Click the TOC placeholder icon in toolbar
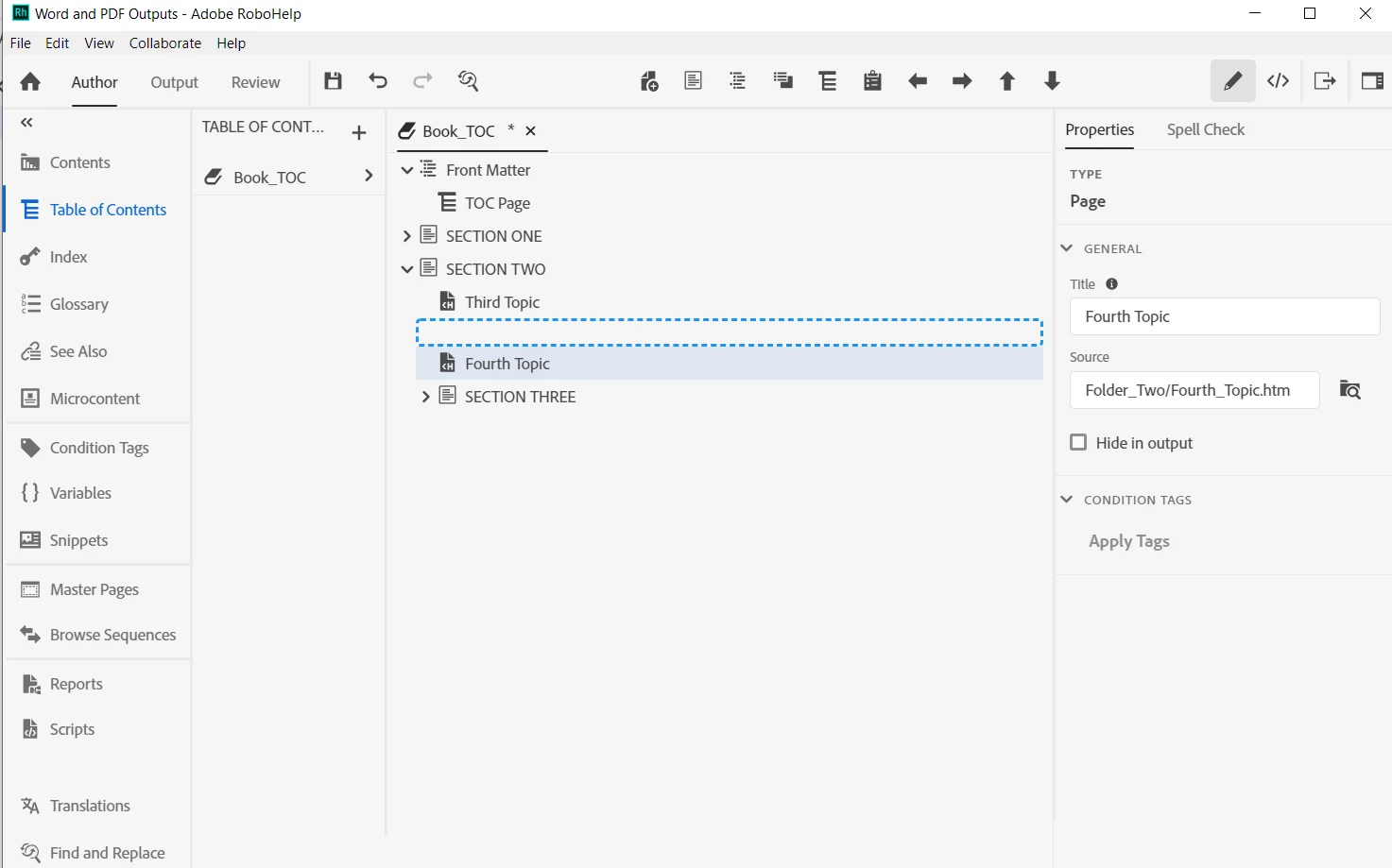This screenshot has width=1392, height=868. 828,81
